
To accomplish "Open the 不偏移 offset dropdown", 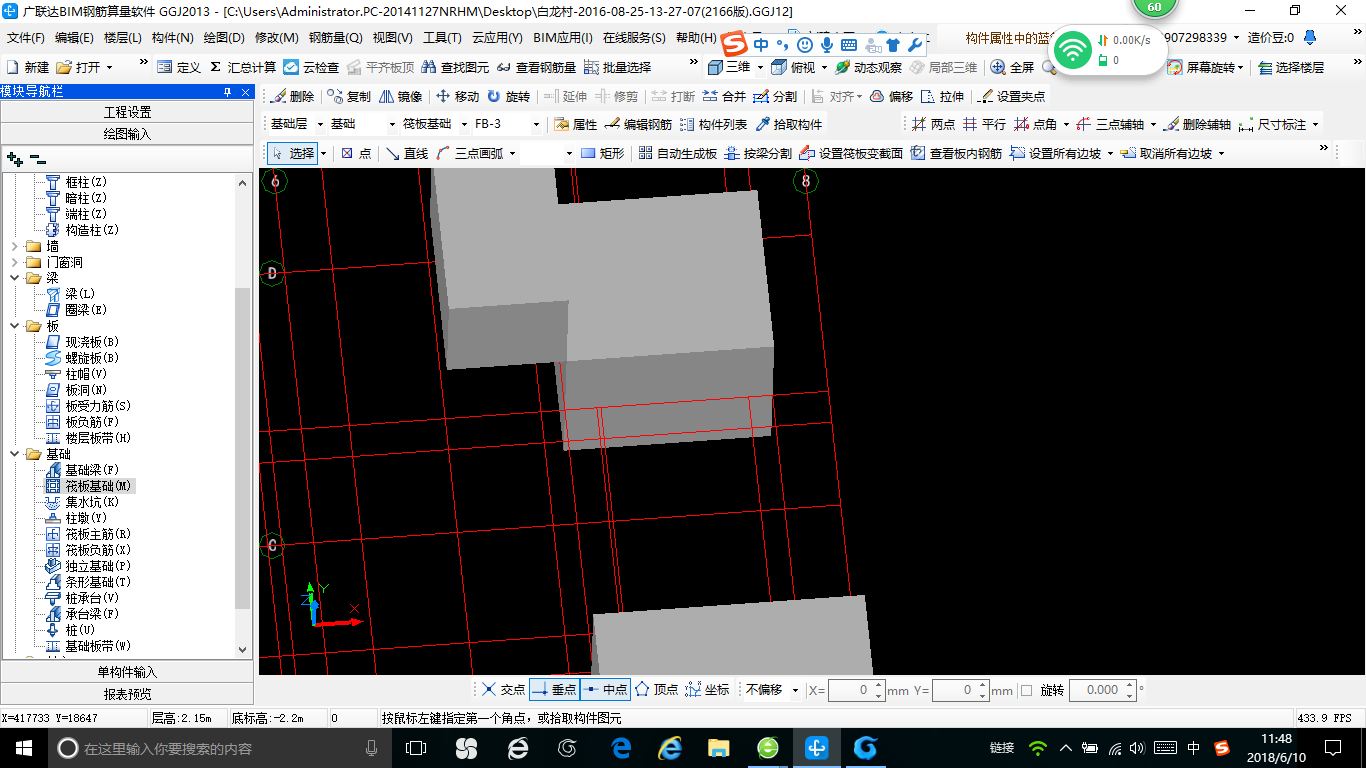I will pos(795,690).
